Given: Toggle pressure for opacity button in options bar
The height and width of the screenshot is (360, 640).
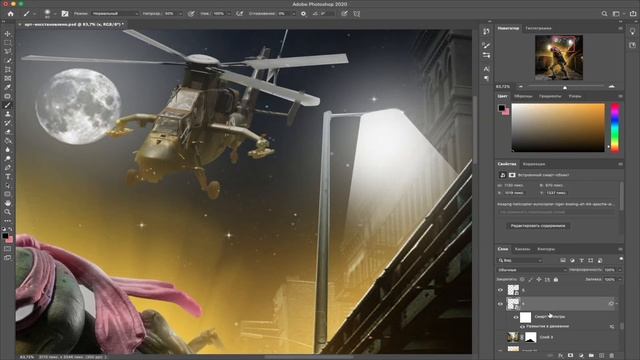Looking at the screenshot, I should pos(191,13).
